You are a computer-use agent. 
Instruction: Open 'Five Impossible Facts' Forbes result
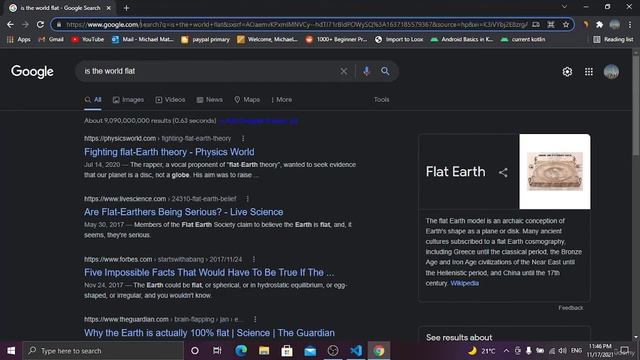(x=209, y=272)
